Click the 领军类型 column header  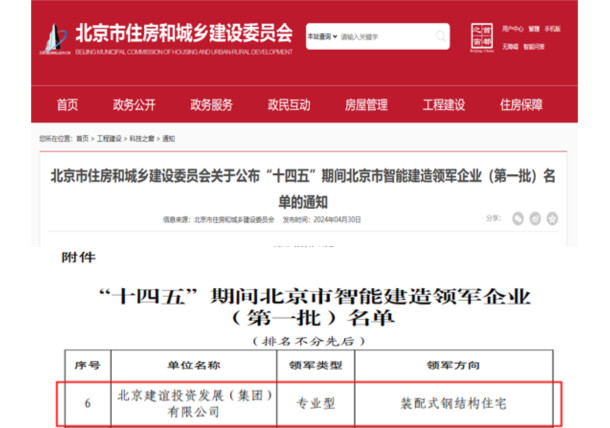pyautogui.click(x=316, y=365)
